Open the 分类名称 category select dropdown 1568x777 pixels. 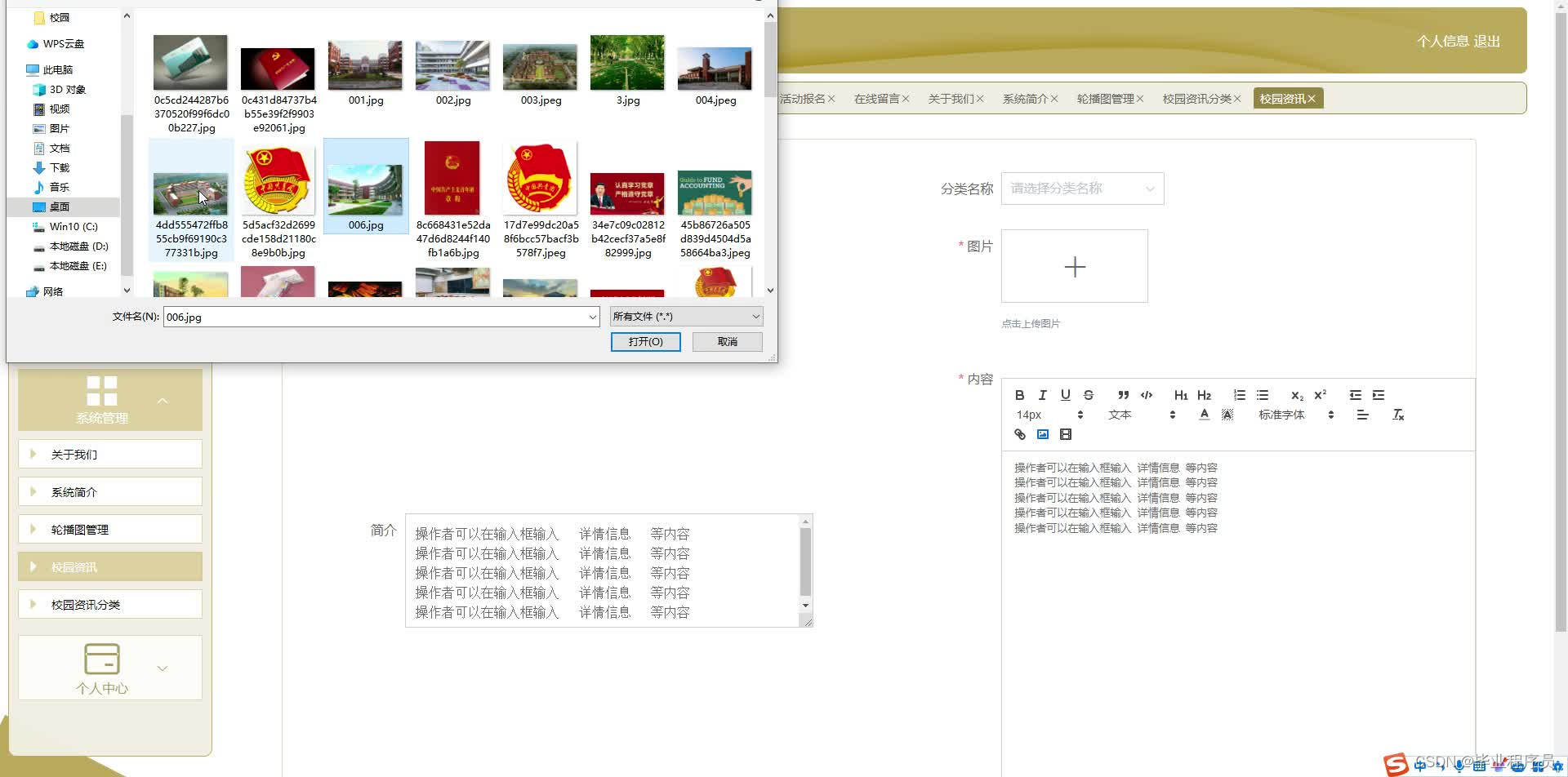(1082, 189)
